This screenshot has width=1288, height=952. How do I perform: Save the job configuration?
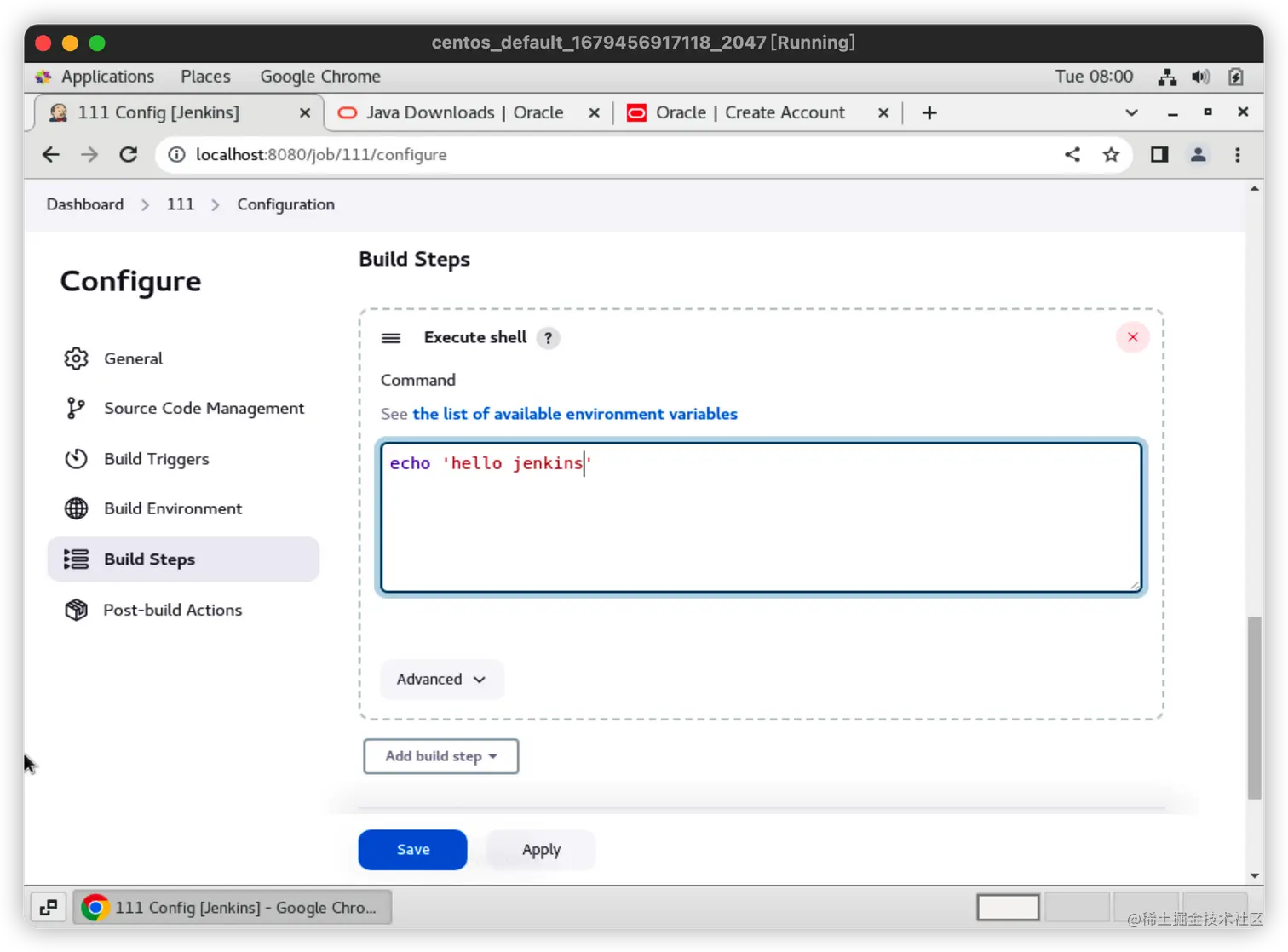point(413,850)
